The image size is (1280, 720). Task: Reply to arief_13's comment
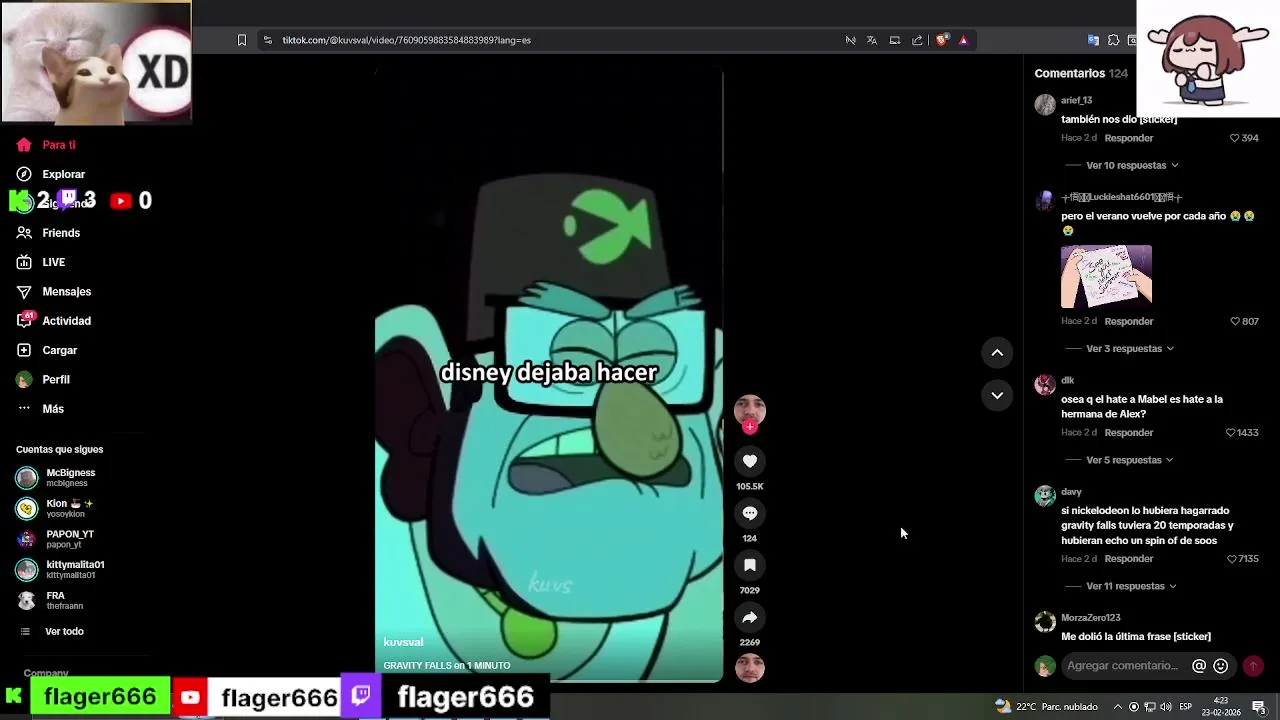(1128, 138)
